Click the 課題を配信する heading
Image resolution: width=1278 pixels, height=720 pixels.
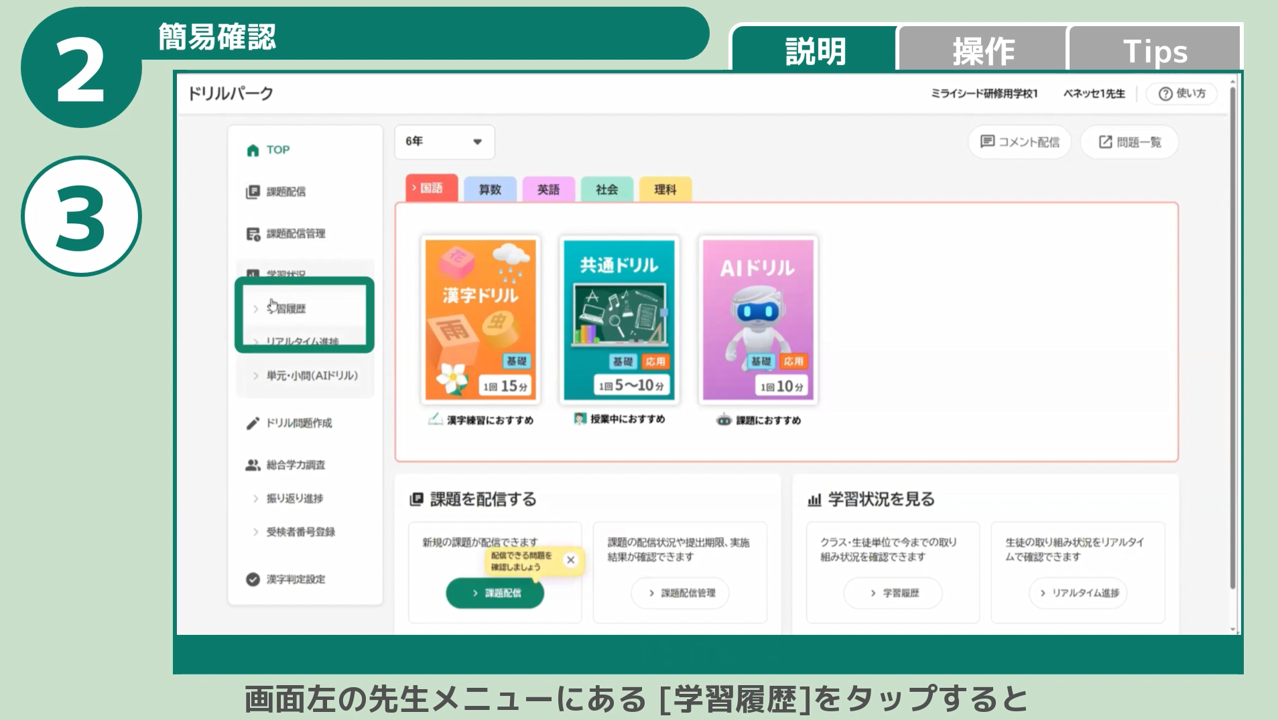(483, 499)
